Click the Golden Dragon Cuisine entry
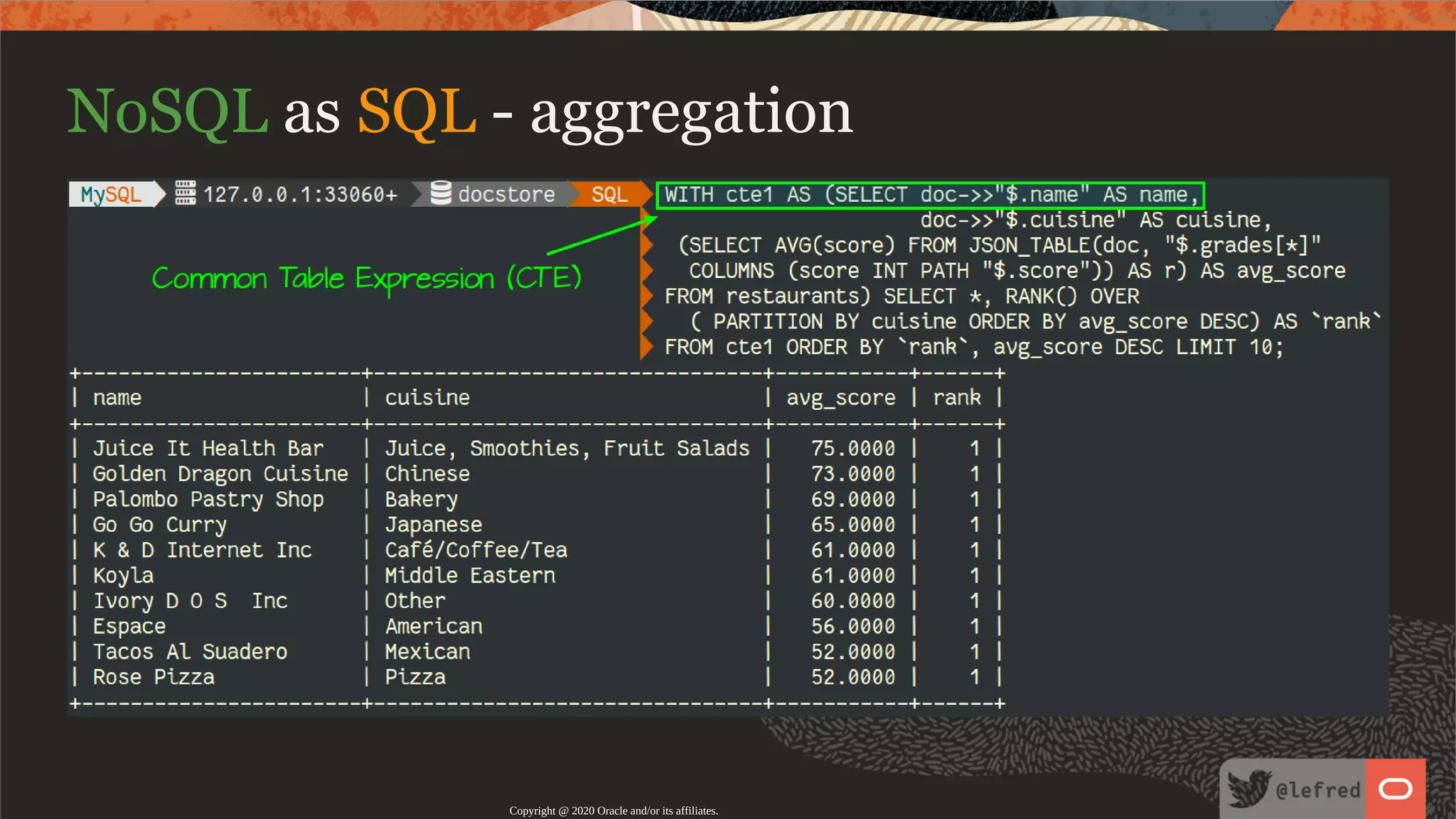 pos(220,474)
